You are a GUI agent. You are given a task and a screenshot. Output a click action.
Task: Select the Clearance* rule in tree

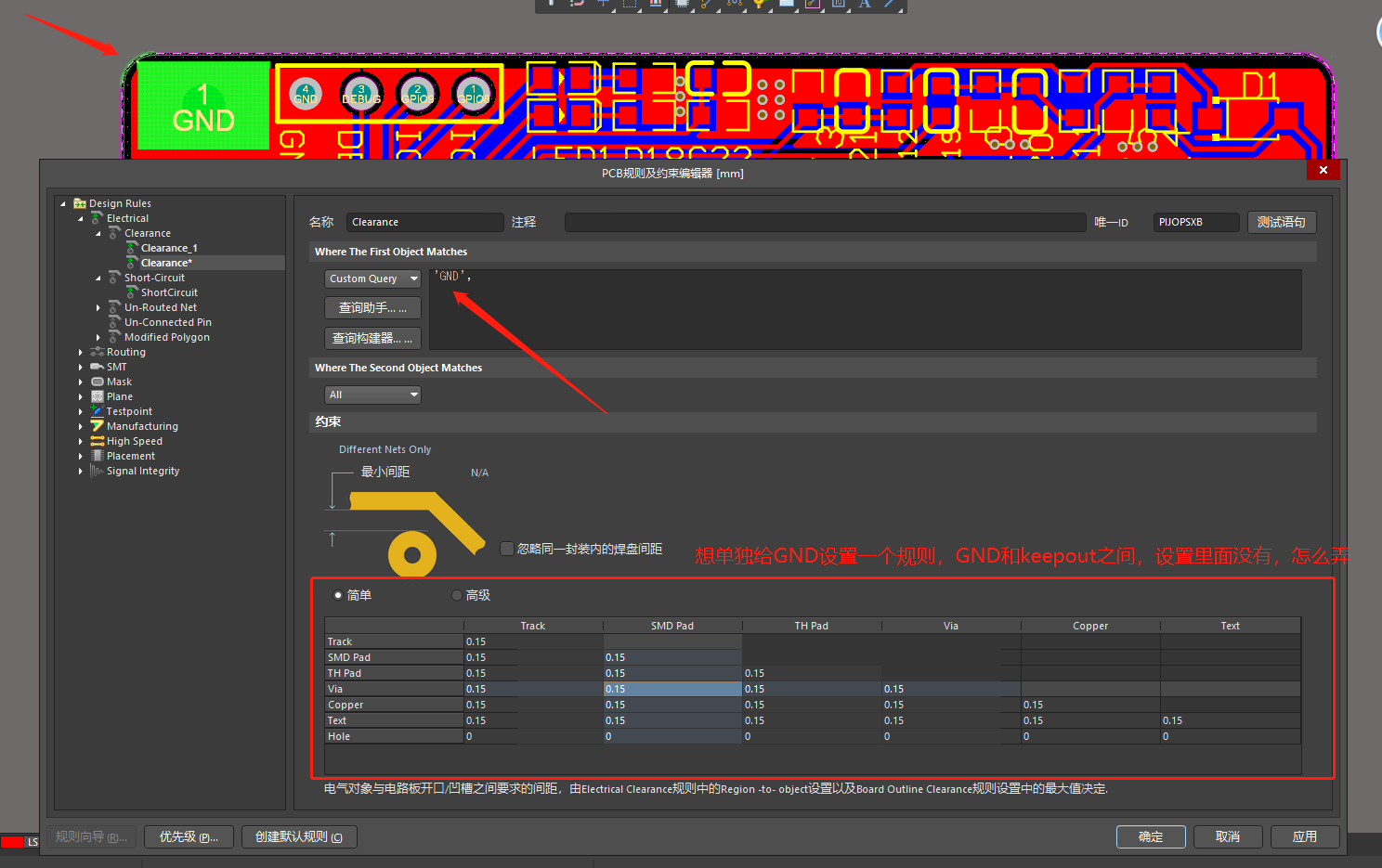click(x=166, y=263)
